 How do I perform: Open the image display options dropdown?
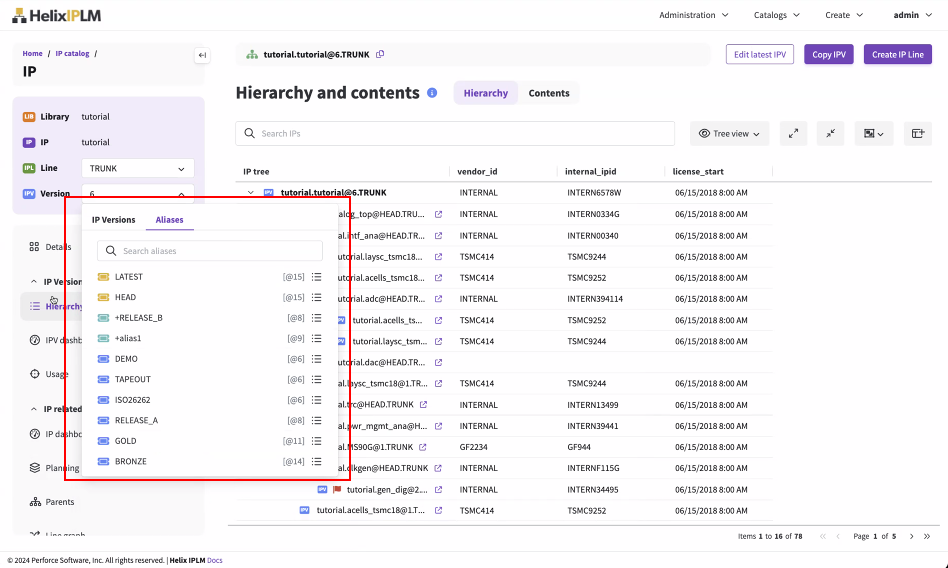[873, 133]
